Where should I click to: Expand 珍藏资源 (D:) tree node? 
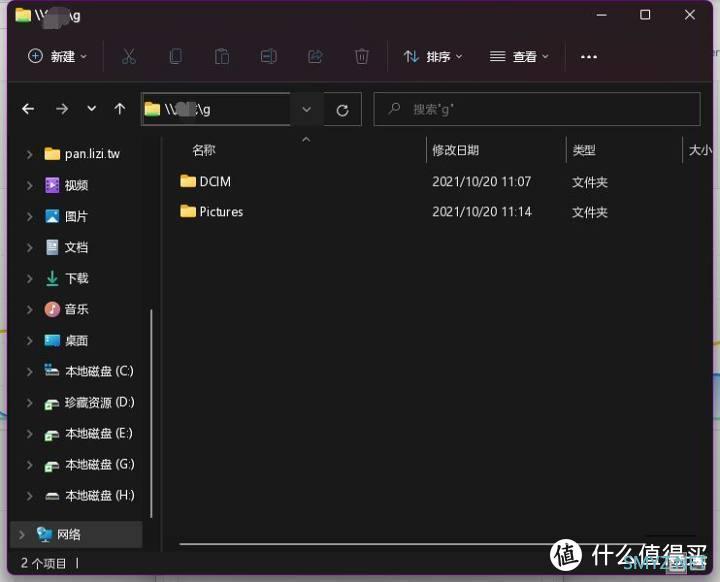pos(29,403)
